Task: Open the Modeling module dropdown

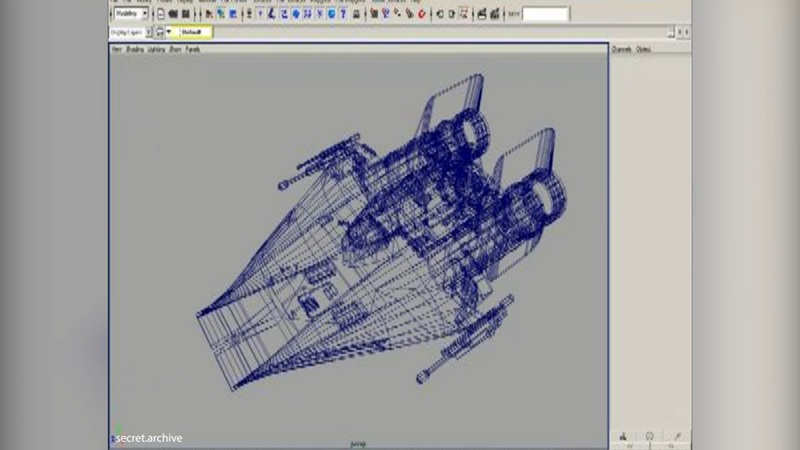Action: (131, 14)
